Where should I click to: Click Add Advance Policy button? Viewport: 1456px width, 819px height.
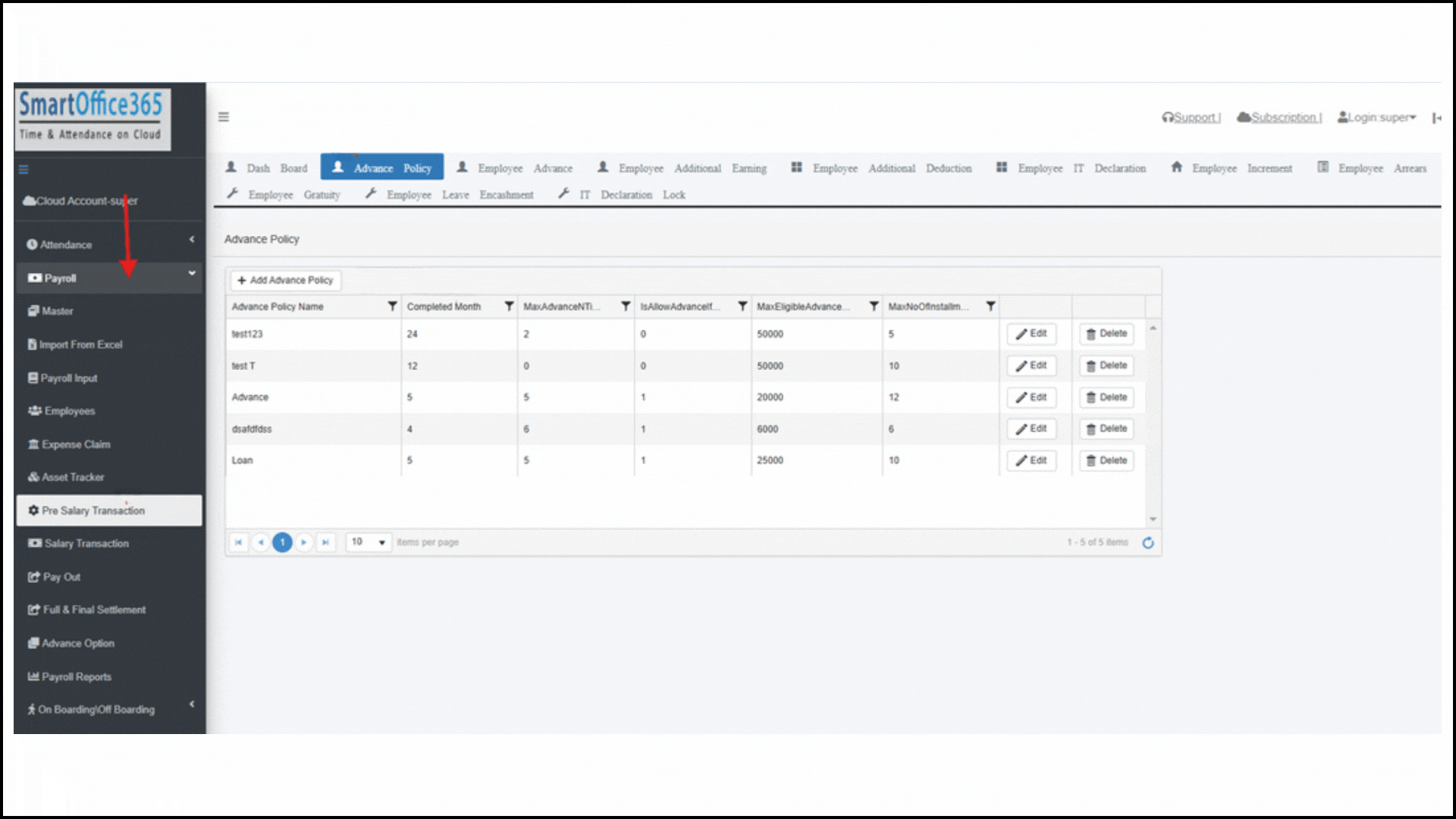pyautogui.click(x=285, y=281)
